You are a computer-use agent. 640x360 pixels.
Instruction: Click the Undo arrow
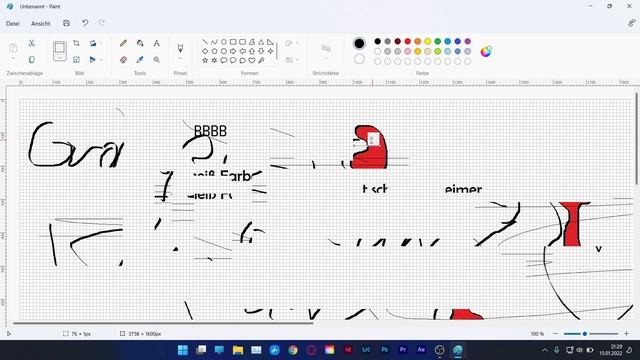85,23
